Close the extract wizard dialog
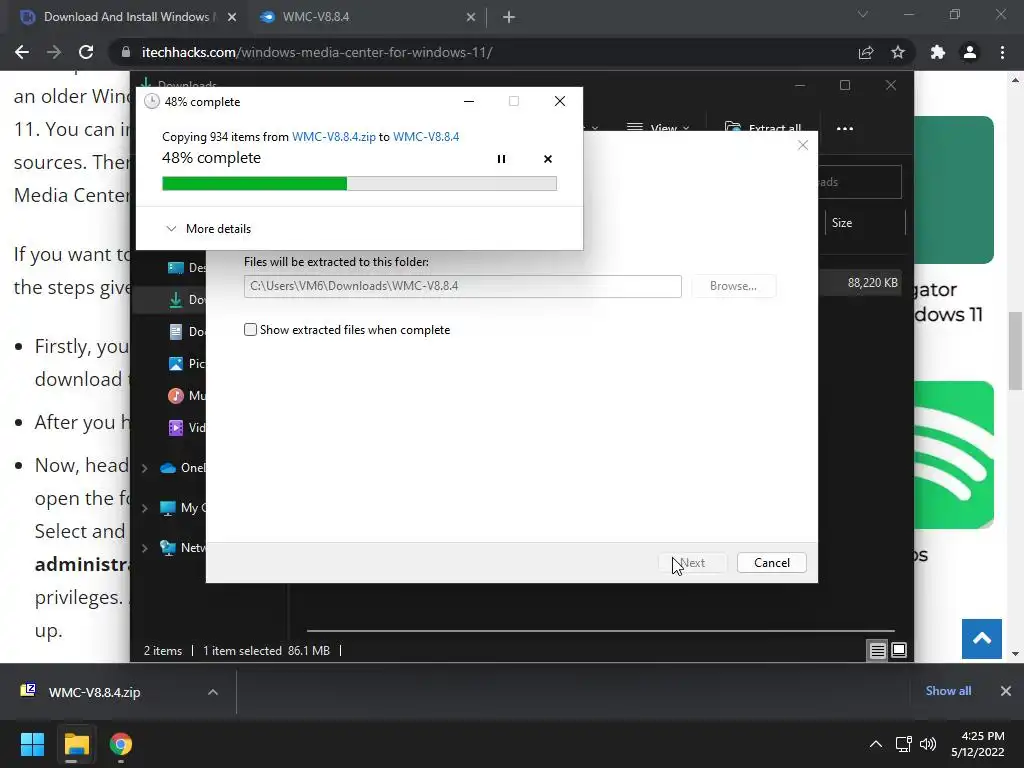The width and height of the screenshot is (1024, 768). tap(803, 145)
